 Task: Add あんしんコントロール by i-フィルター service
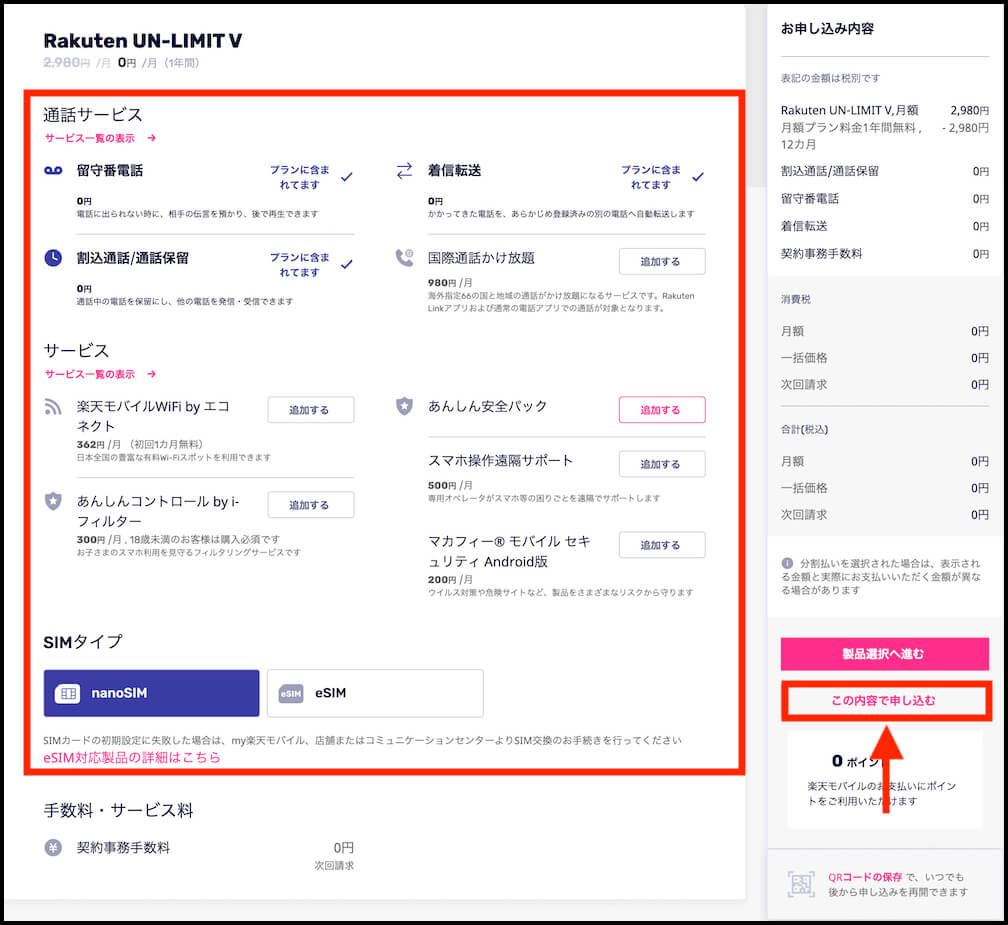(x=311, y=505)
